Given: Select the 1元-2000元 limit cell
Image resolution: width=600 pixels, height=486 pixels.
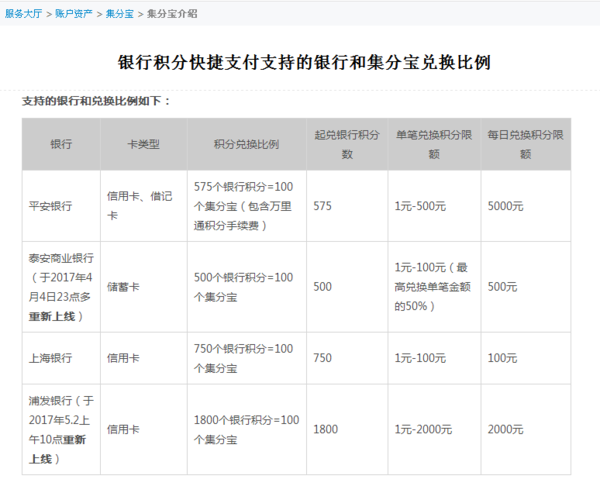Looking at the screenshot, I should click(434, 429).
